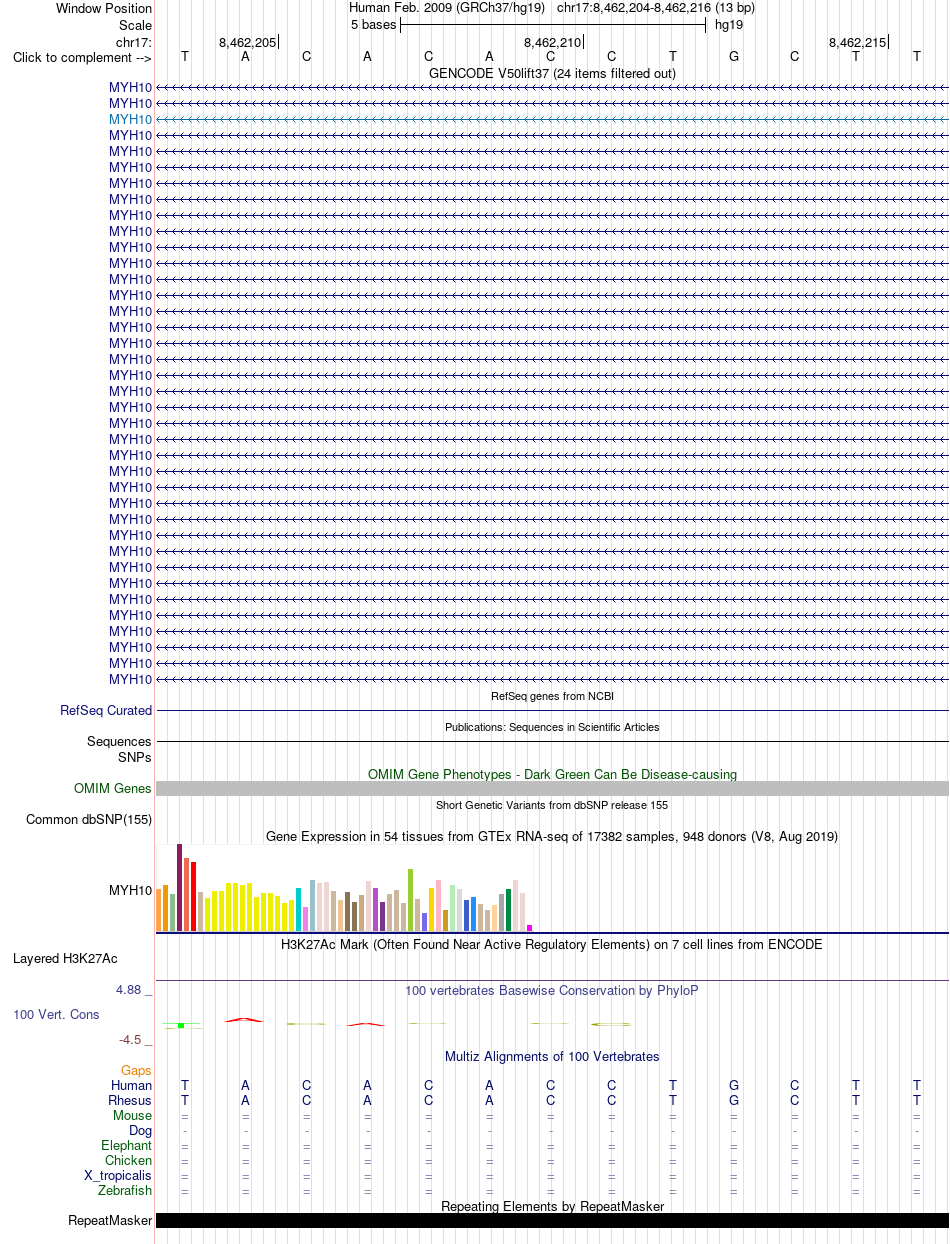Click the 'Click to complement -->' label

[82, 57]
